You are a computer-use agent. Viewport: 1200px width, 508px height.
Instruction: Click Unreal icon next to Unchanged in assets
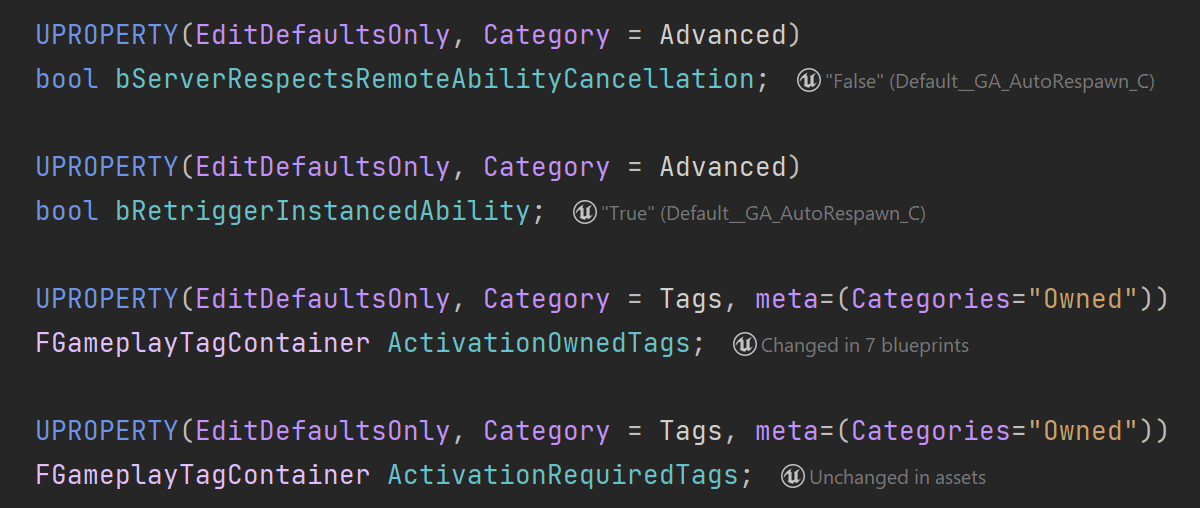tap(793, 477)
